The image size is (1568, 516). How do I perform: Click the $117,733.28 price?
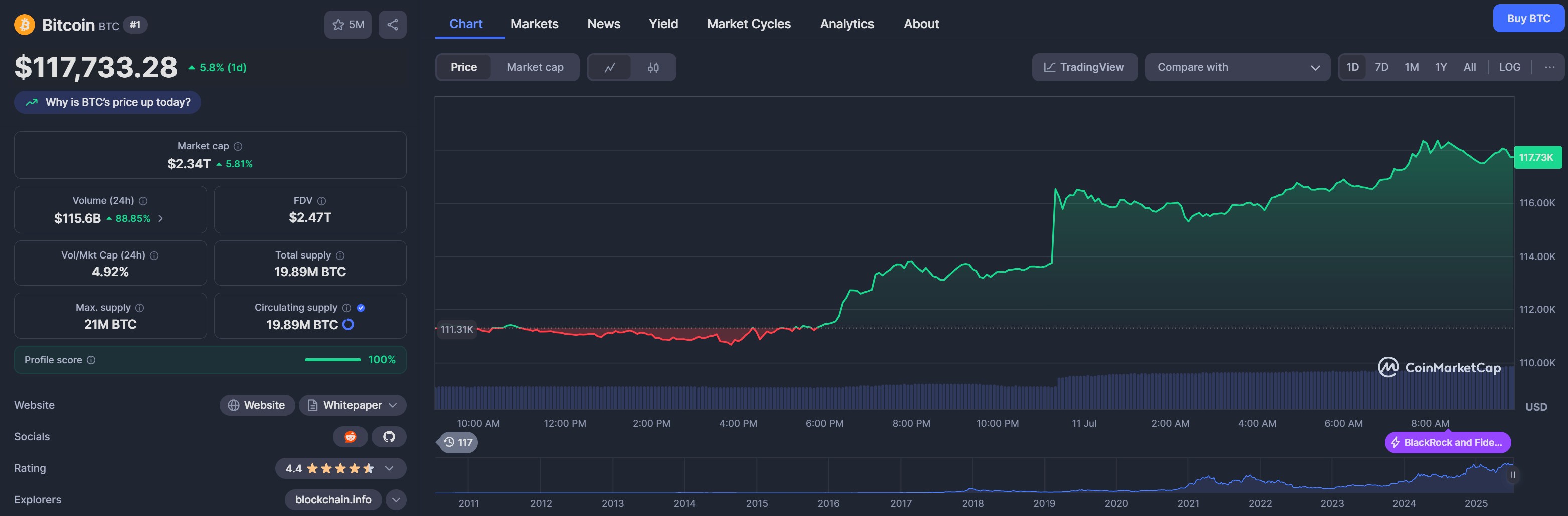[96, 67]
